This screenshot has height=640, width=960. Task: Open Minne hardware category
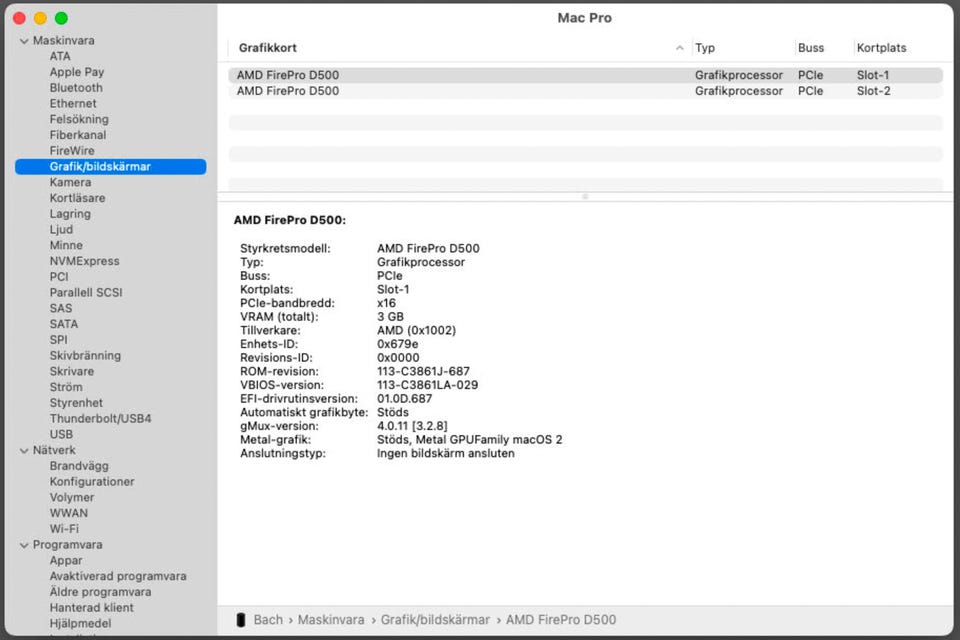pyautogui.click(x=66, y=245)
